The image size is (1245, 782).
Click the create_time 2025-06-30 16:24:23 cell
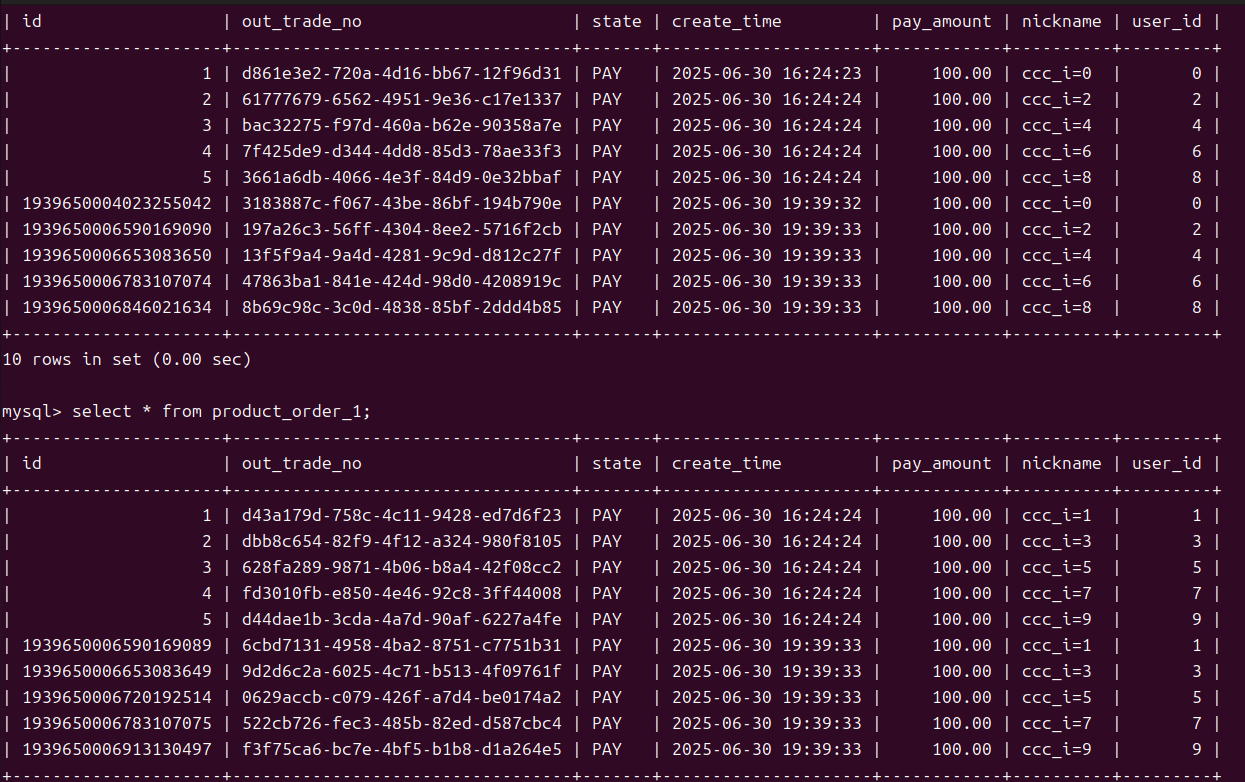click(766, 73)
